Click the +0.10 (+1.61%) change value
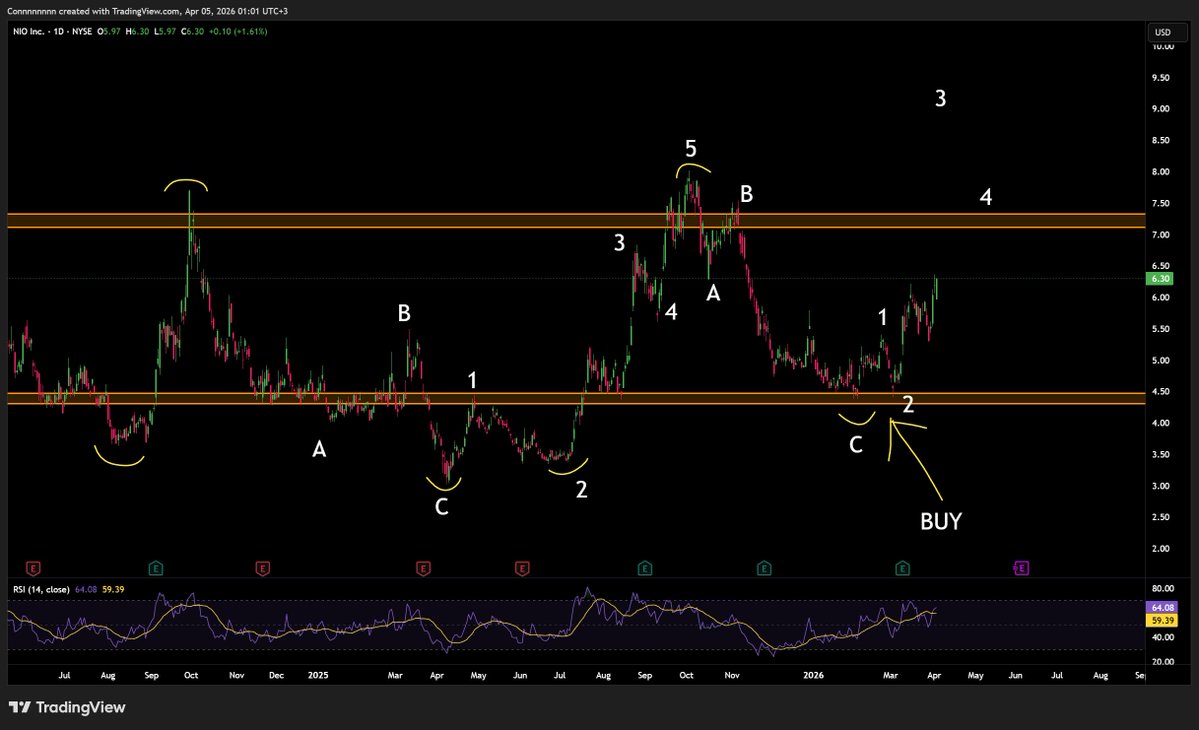The image size is (1199, 730). (x=238, y=31)
